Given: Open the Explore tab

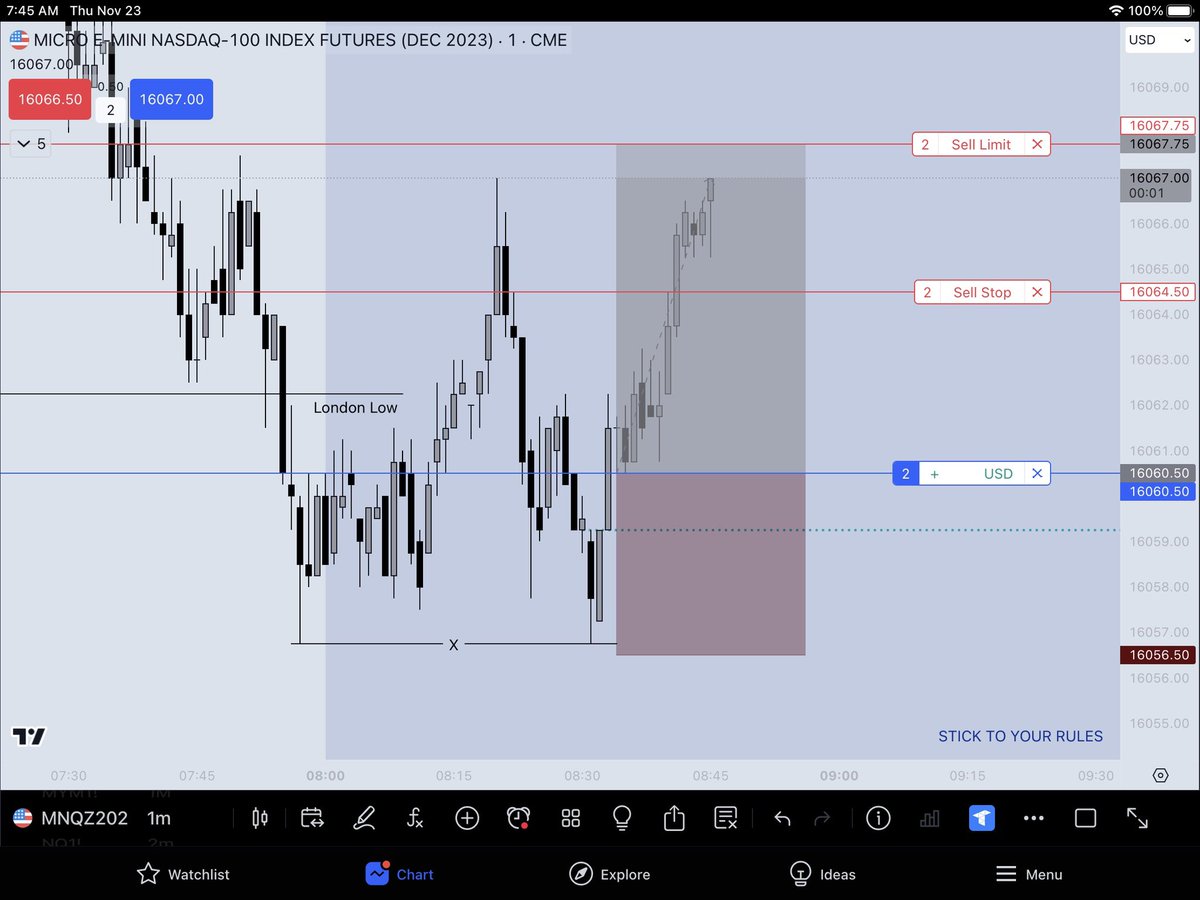Looking at the screenshot, I should 609,874.
